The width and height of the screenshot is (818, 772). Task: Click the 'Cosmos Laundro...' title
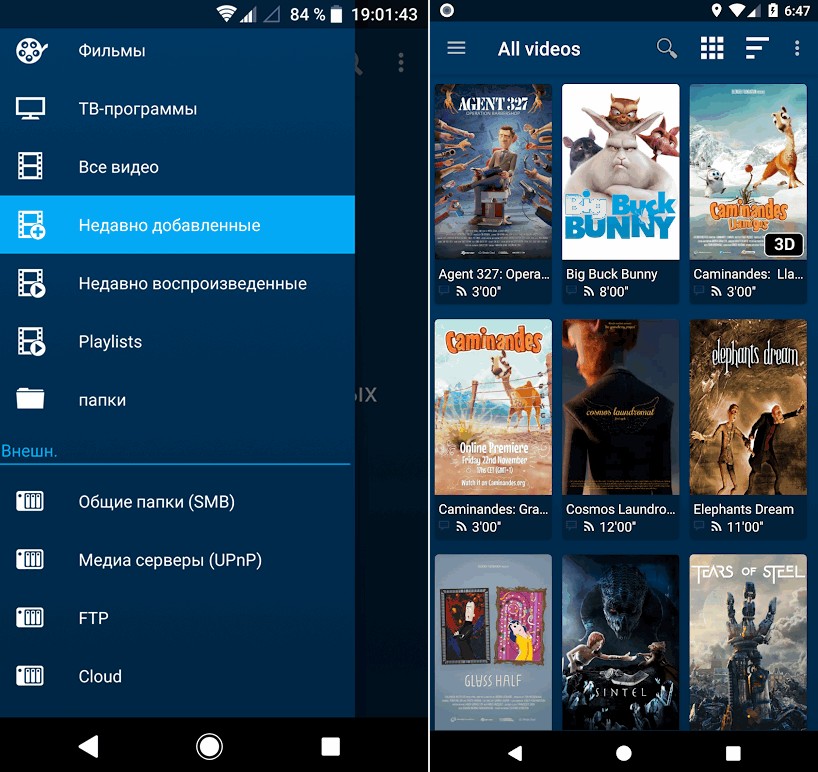coord(620,509)
